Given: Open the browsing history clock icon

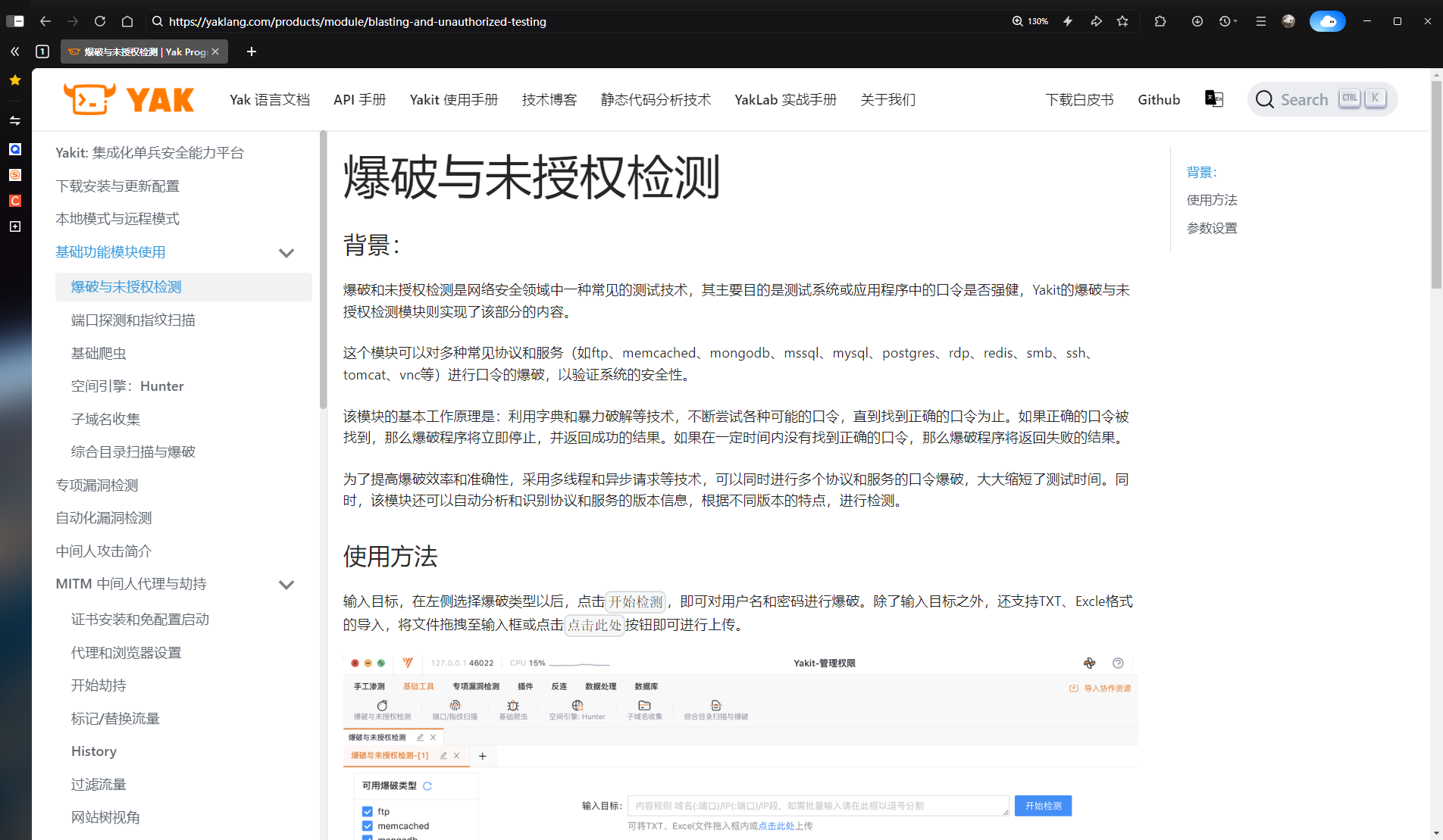Looking at the screenshot, I should click(1225, 21).
